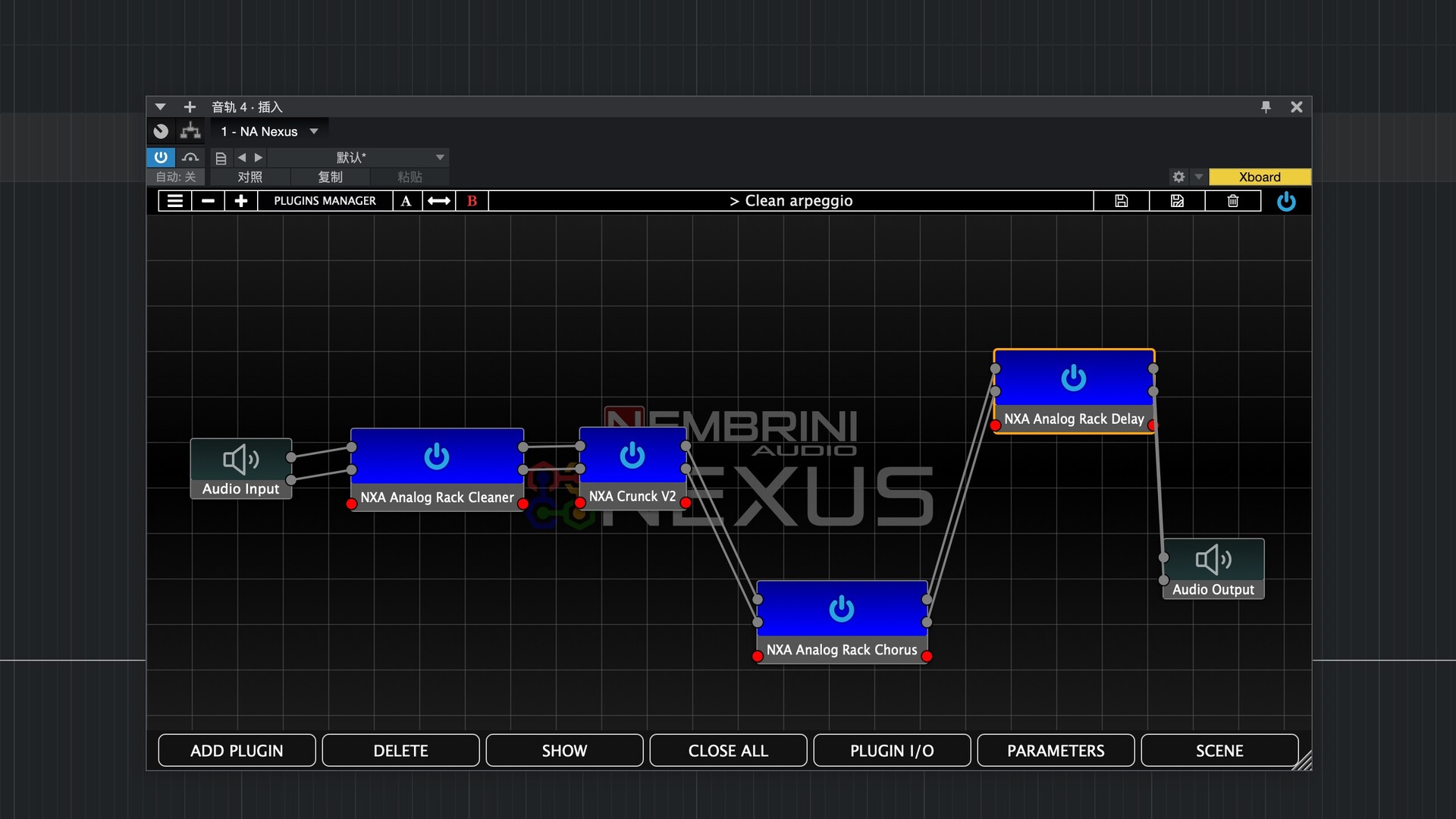1456x819 pixels.
Task: Click the round knob icon in host header
Action: tap(161, 131)
